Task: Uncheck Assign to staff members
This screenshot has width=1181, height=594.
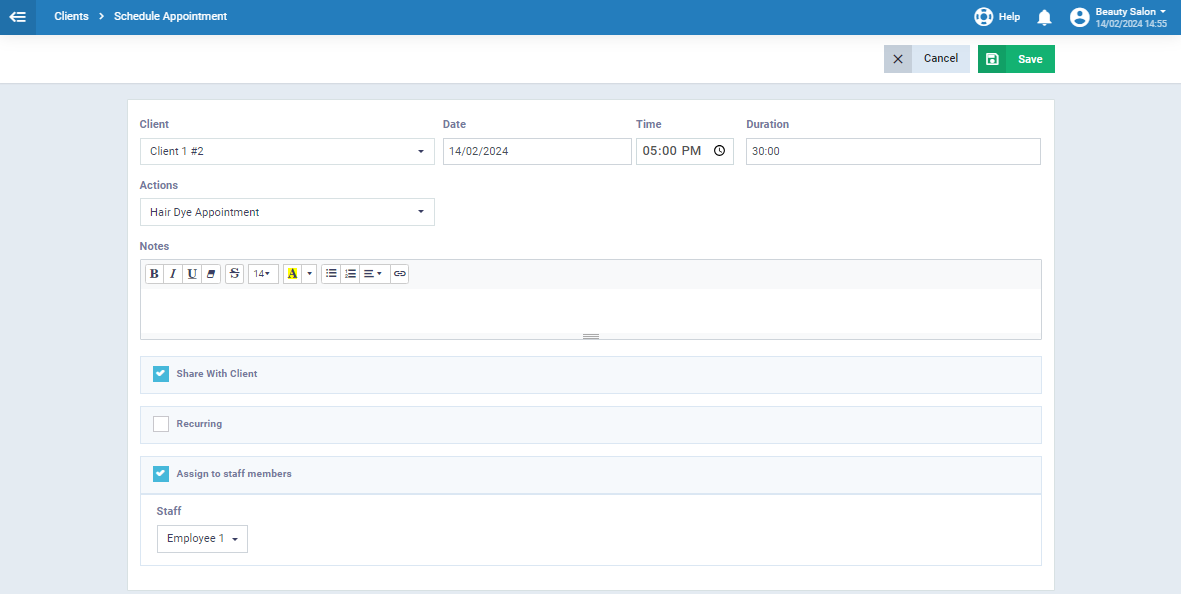Action: point(160,474)
